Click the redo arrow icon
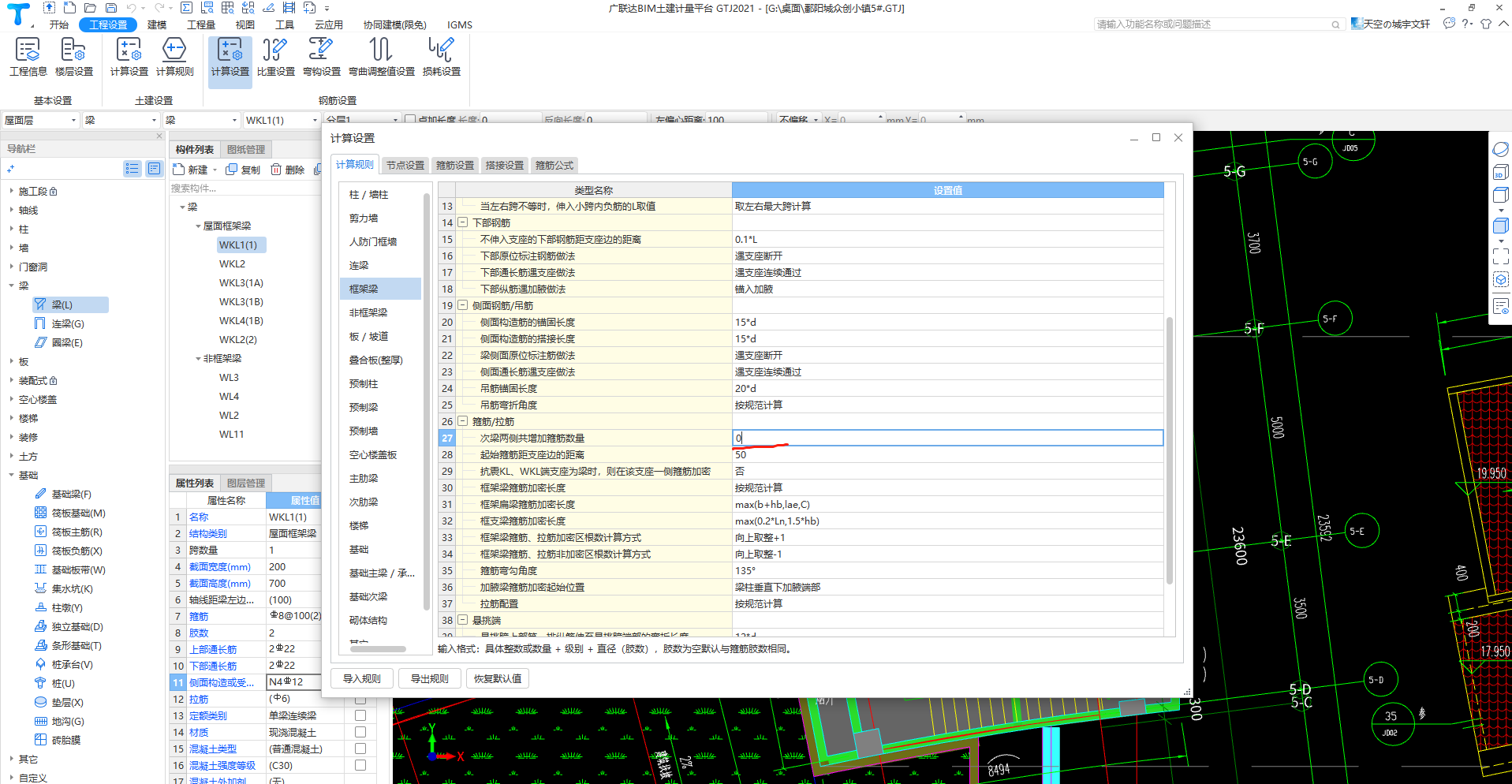 [159, 8]
